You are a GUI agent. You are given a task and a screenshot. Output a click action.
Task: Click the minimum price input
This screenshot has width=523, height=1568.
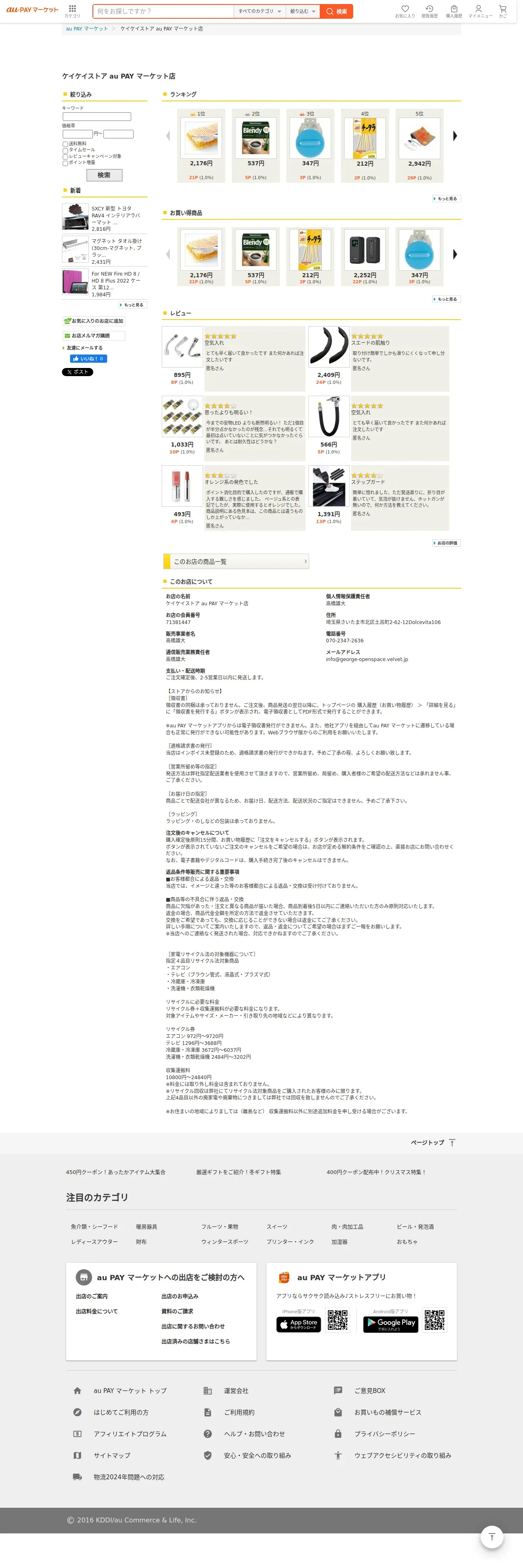point(77,134)
